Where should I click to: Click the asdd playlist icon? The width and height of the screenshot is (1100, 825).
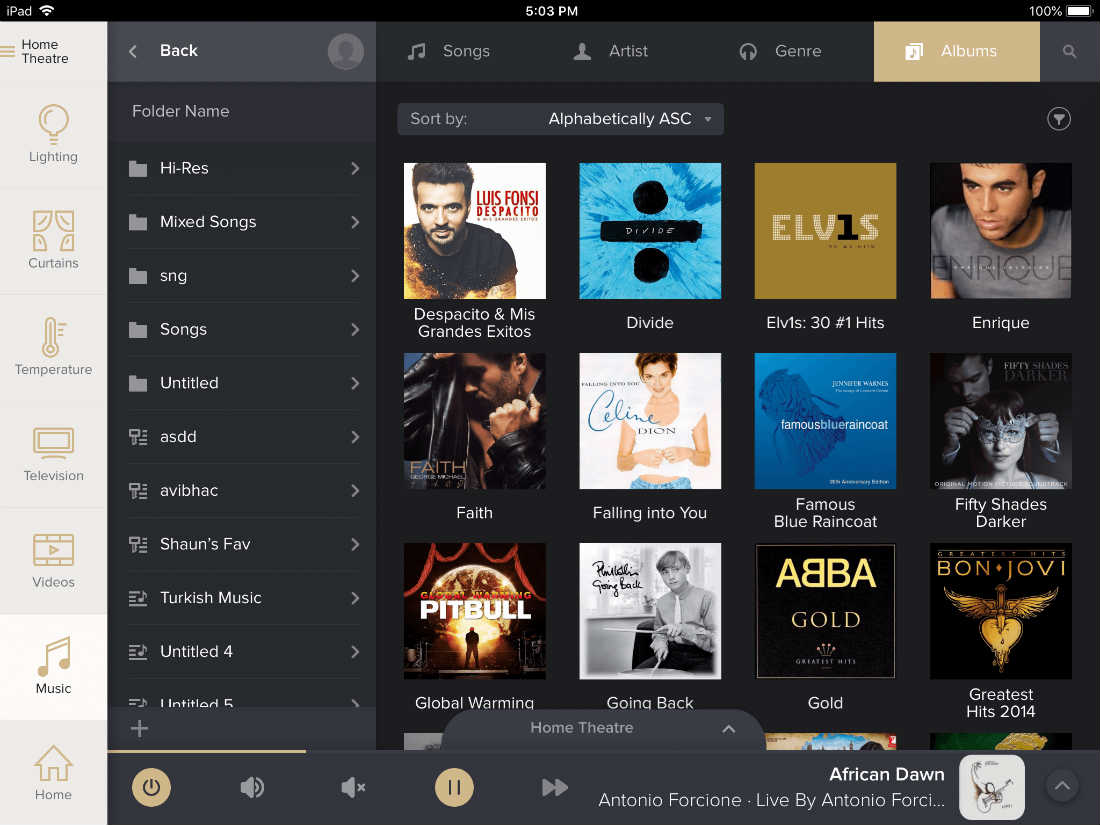138,437
